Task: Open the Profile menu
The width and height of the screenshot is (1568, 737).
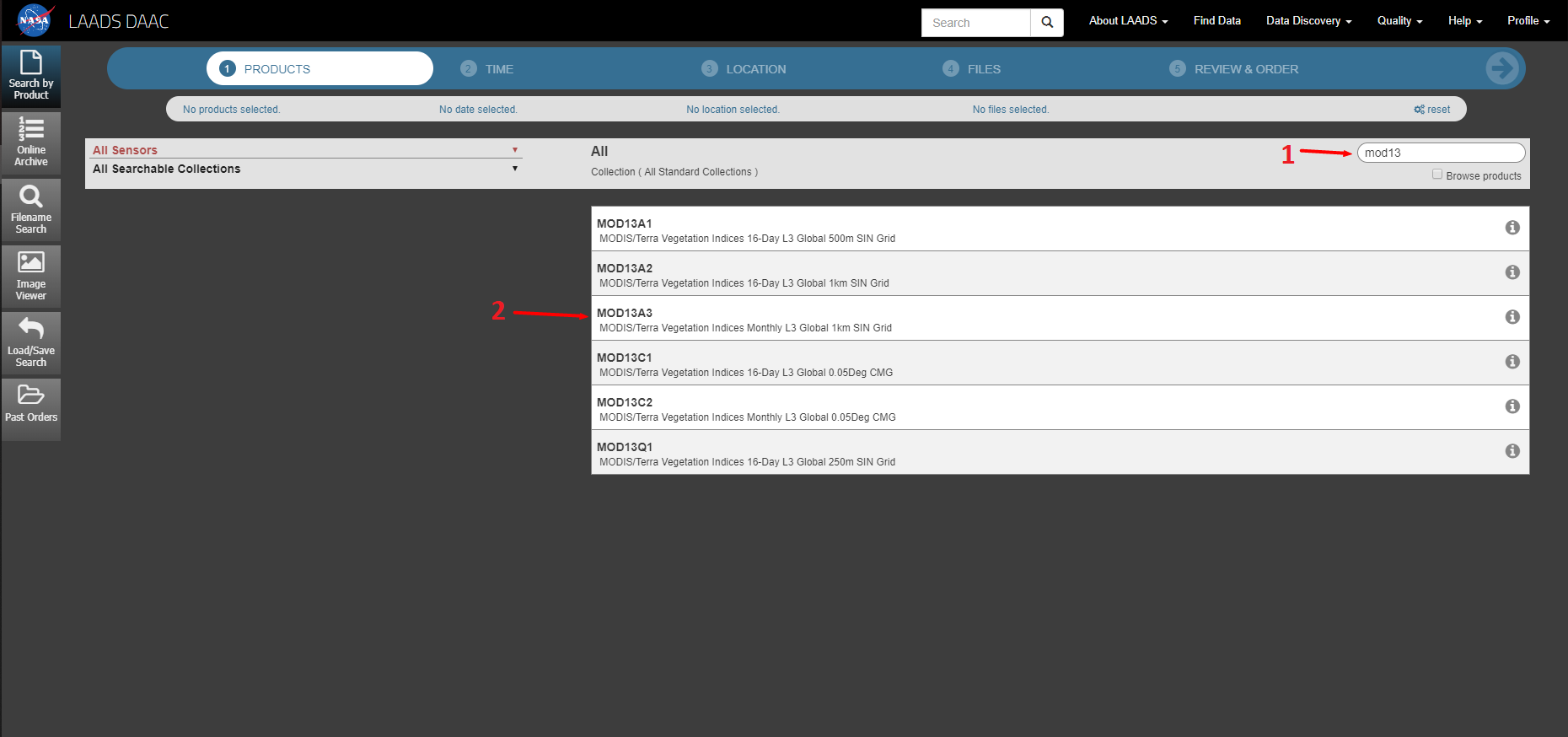Action: pyautogui.click(x=1528, y=21)
